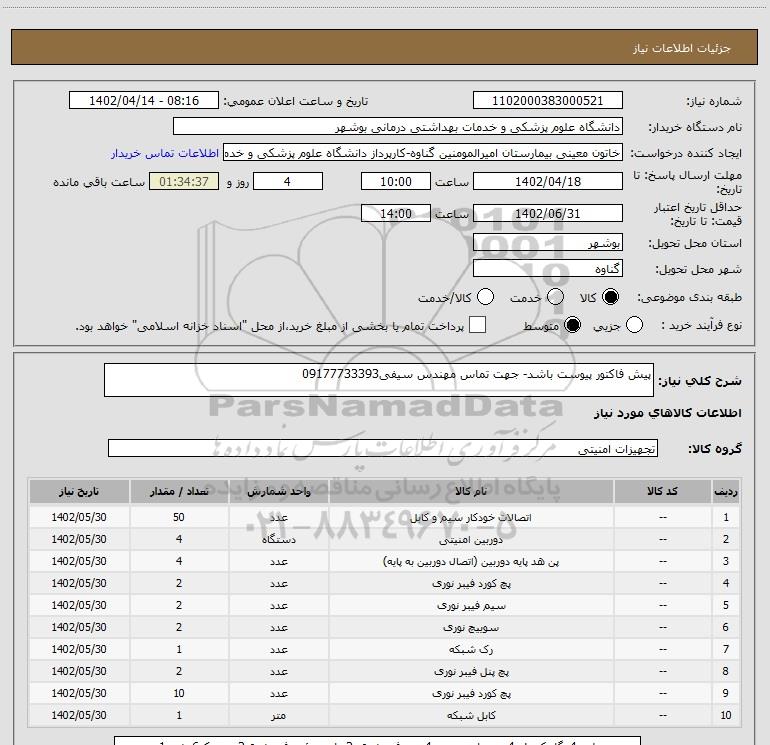This screenshot has height=745, width=770.
Task: Choose the کالا/خدمت radio option
Action: (485, 298)
